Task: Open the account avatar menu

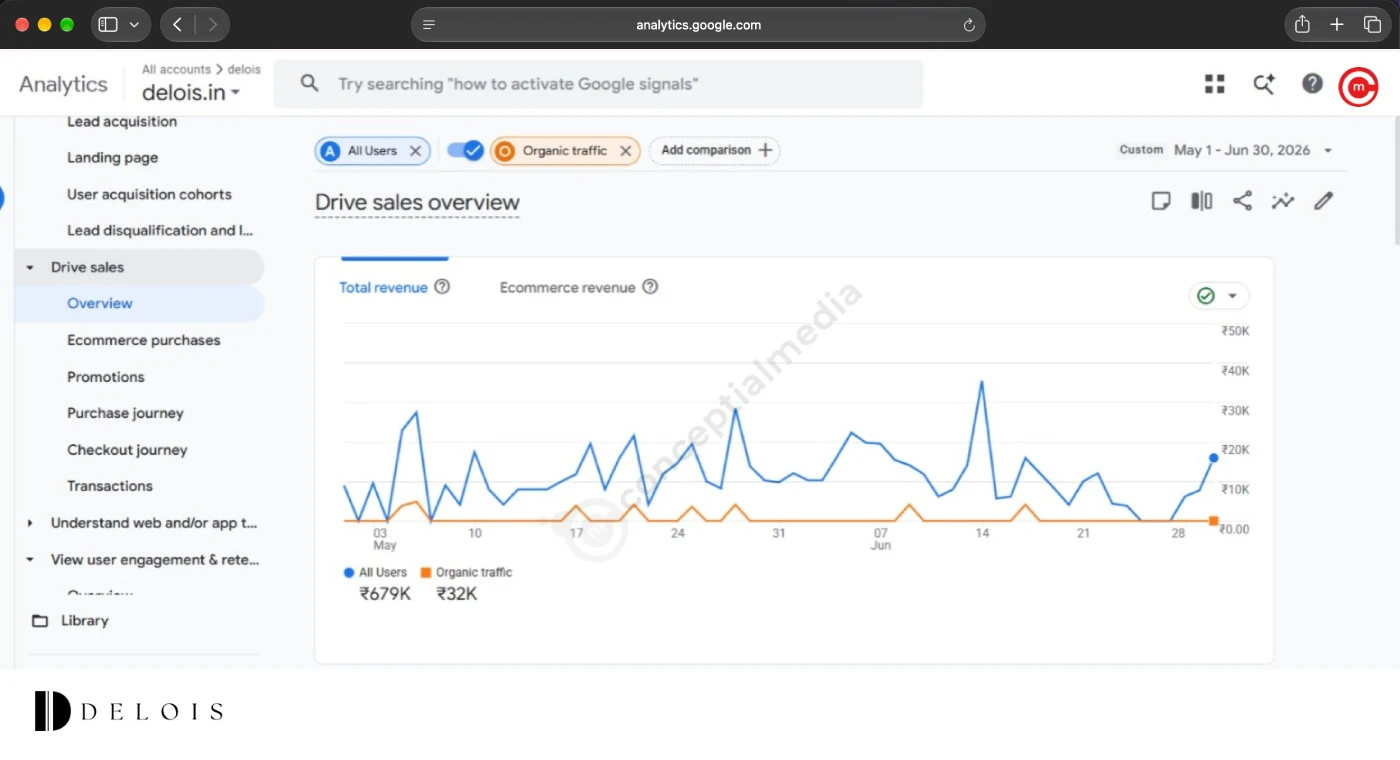Action: point(1358,86)
